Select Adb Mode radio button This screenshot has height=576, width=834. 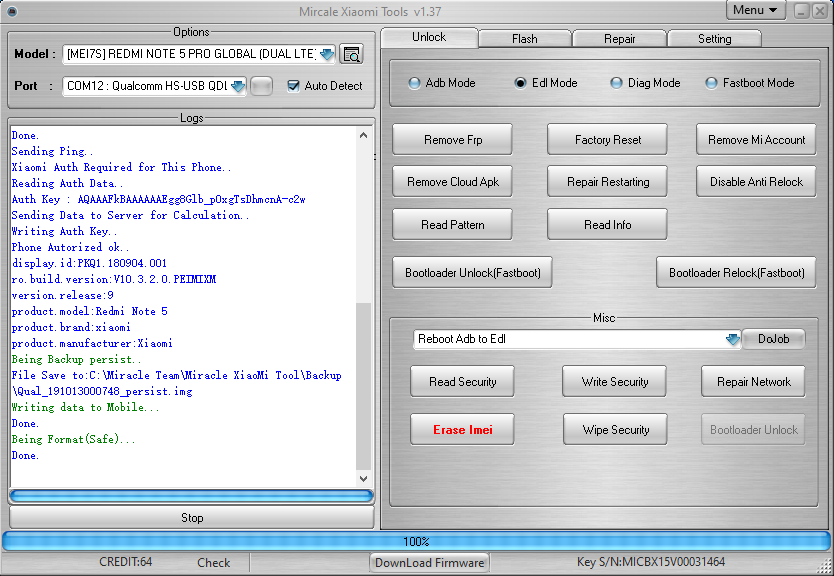[x=414, y=84]
